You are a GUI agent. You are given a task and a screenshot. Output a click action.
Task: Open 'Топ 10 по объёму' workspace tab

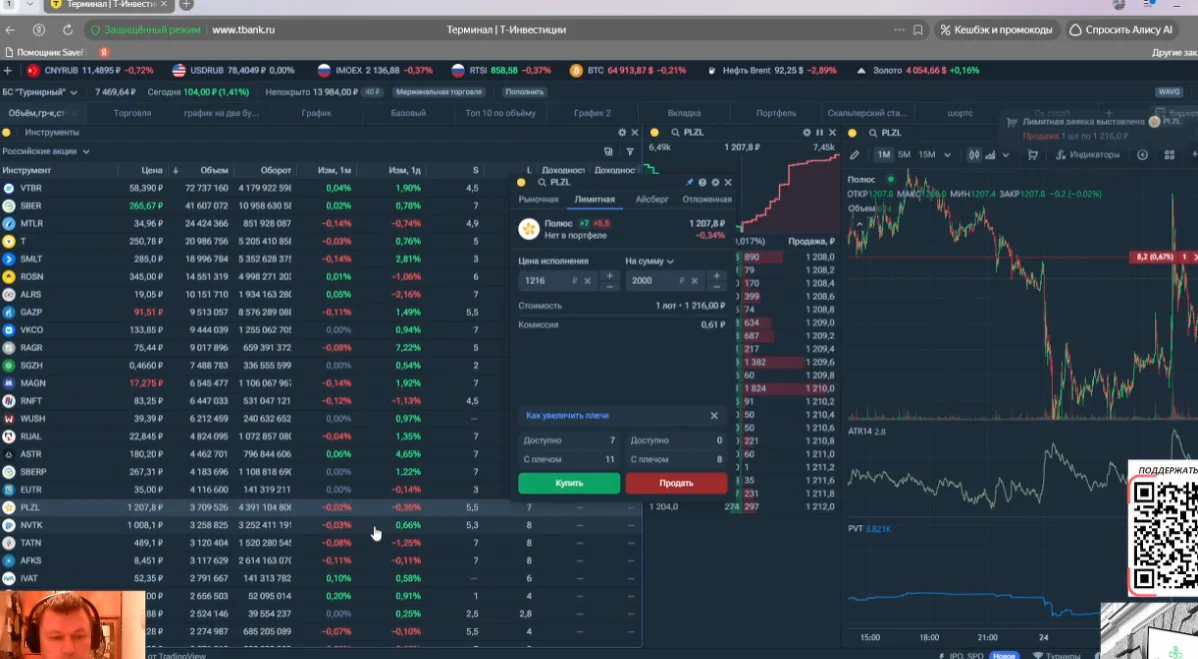[x=500, y=113]
